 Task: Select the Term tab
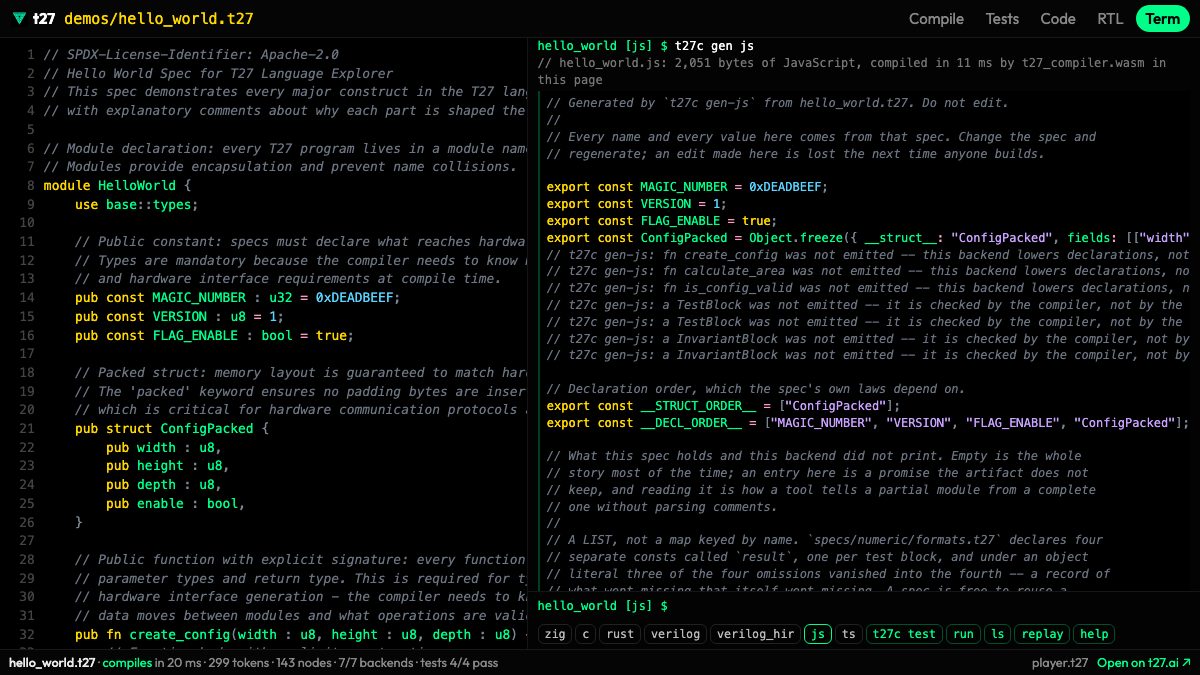[x=1162, y=19]
